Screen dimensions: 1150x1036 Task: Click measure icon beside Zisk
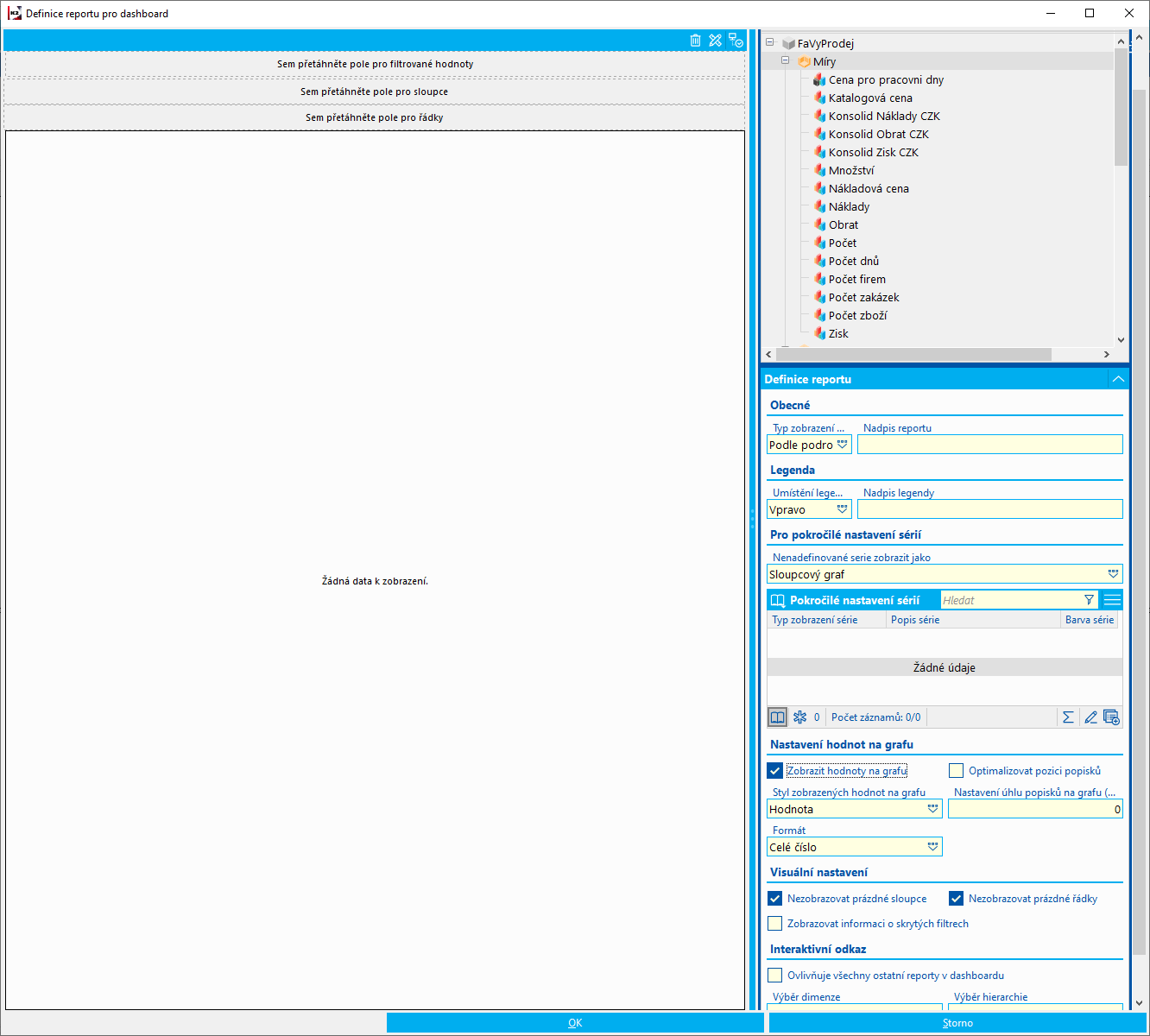point(819,333)
